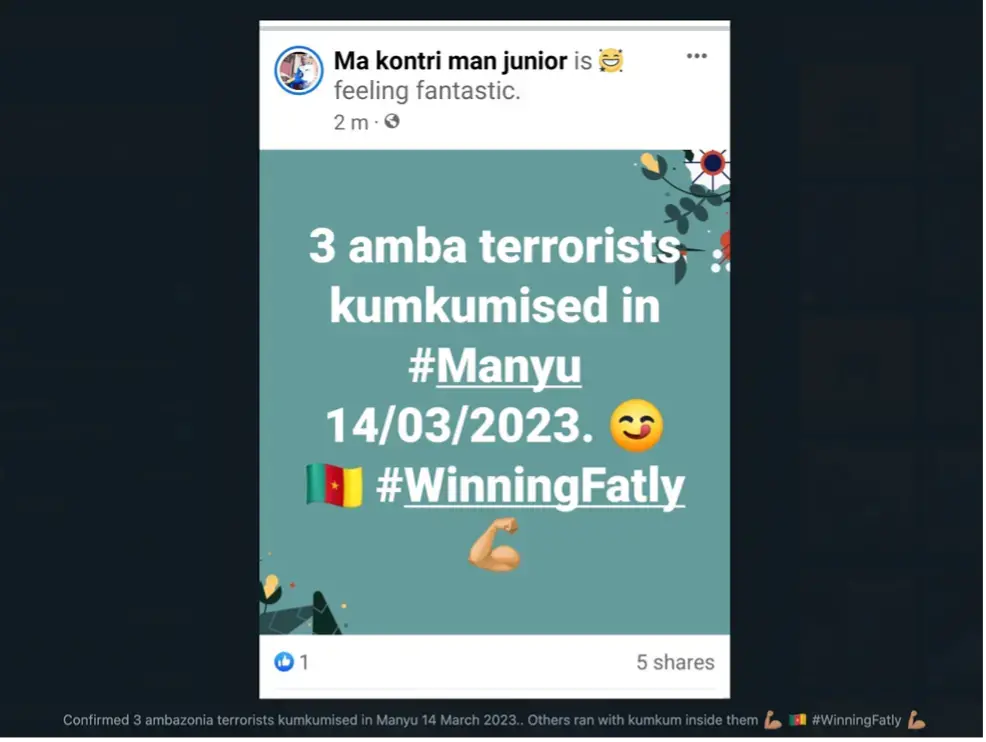Follow the #Manyu hashtag in the post
Screen dimensions: 986x742
coord(495,365)
